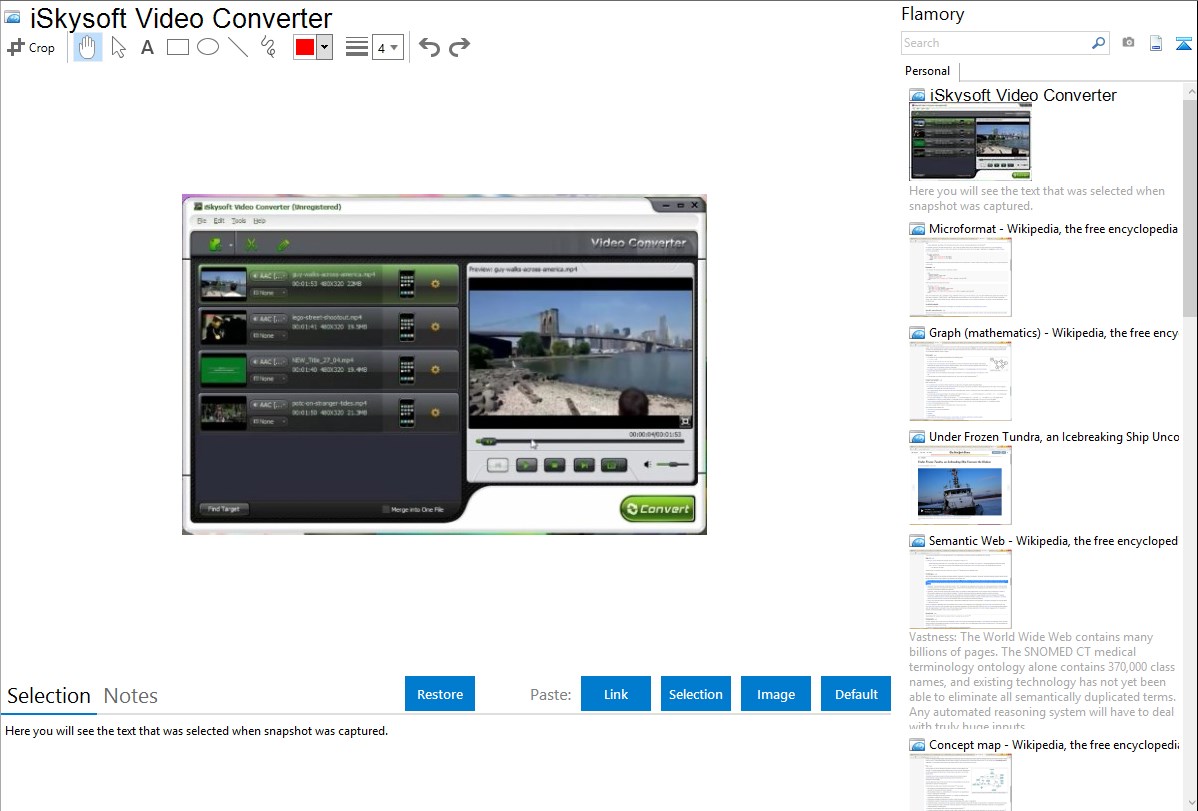Open the Help menu in the iSkysoft screenshot
The height and width of the screenshot is (811, 1198).
tap(260, 221)
